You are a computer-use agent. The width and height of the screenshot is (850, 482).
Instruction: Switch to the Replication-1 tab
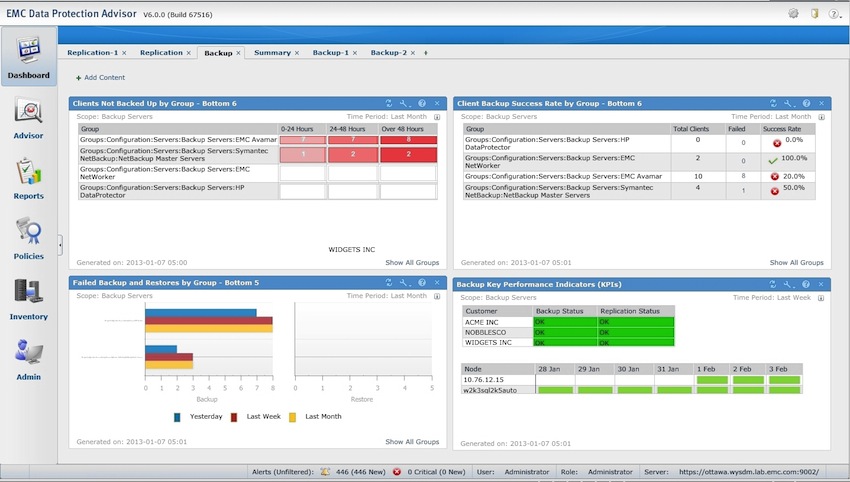pos(92,53)
